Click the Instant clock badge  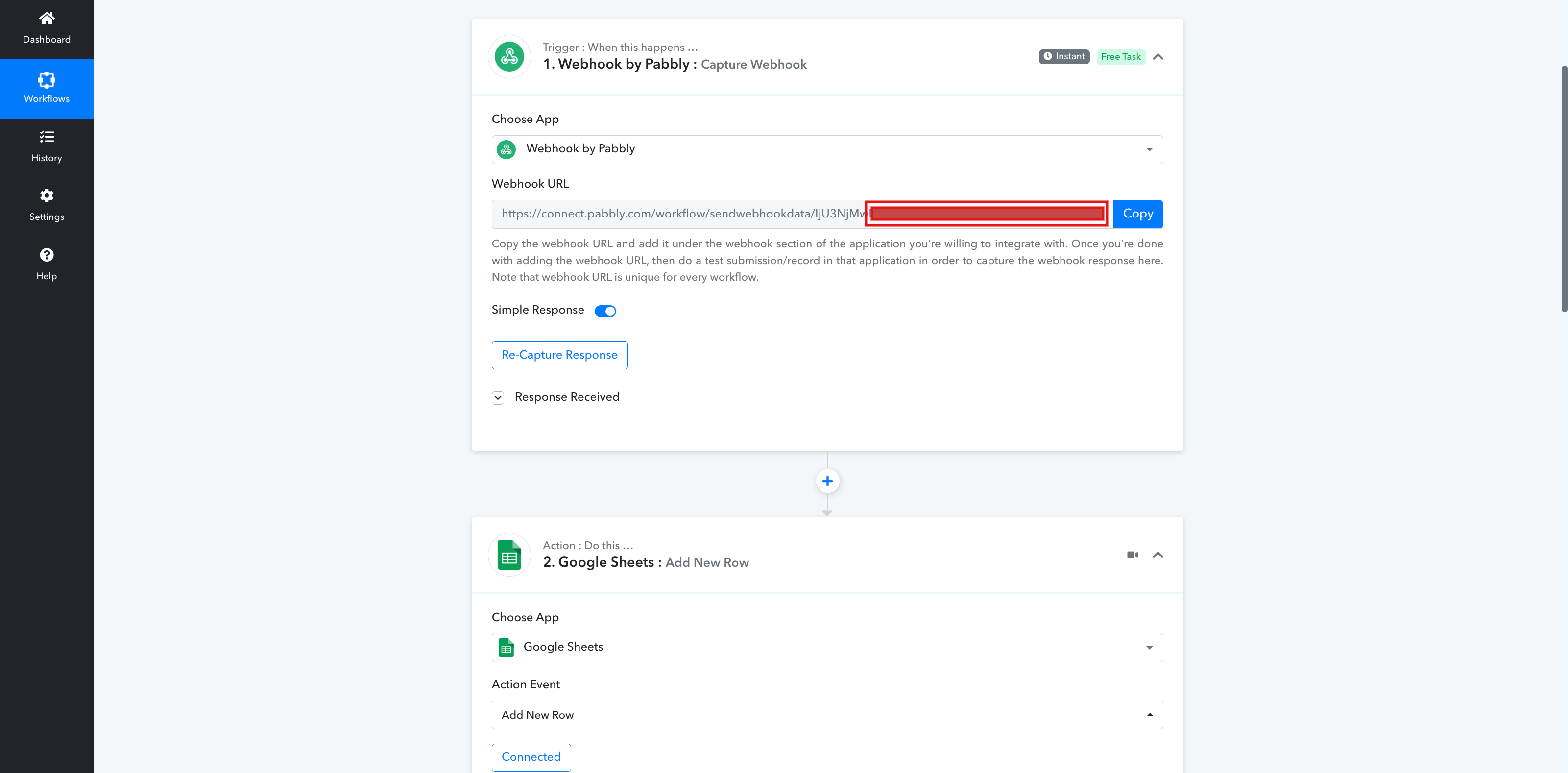point(1064,57)
